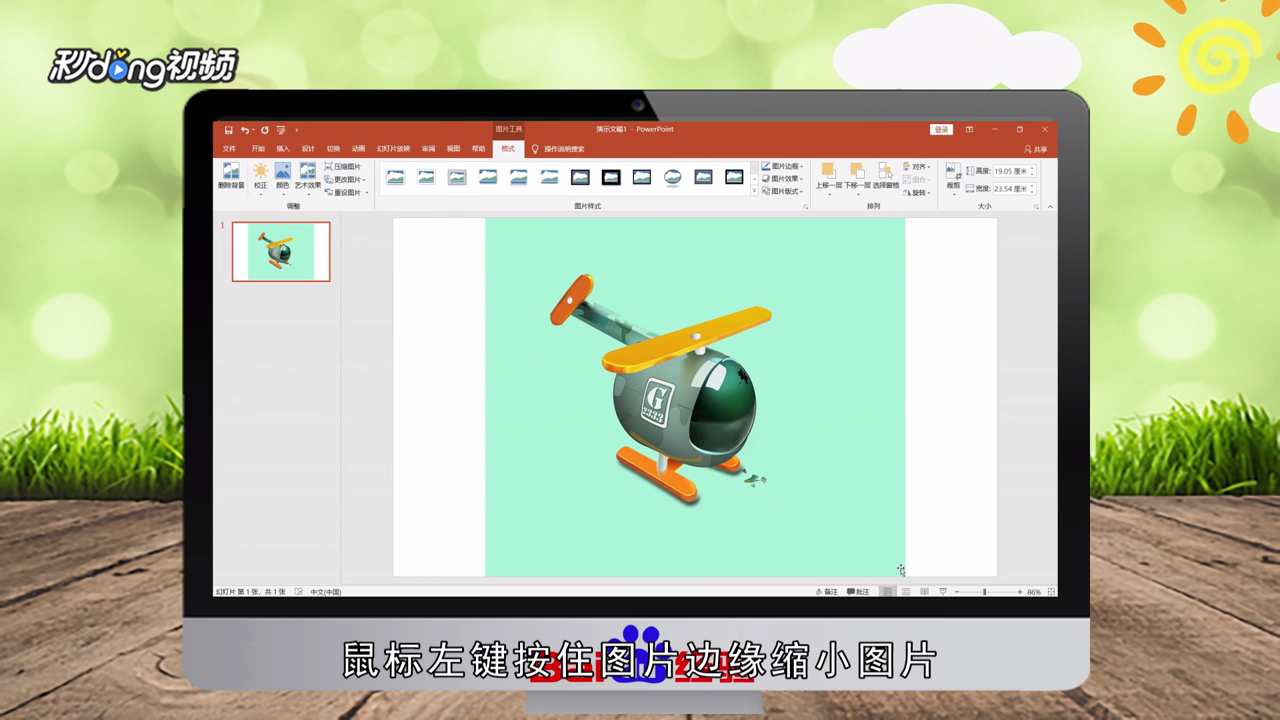Expand the picture styles gallery More arrow
The width and height of the screenshot is (1280, 720).
tap(754, 191)
